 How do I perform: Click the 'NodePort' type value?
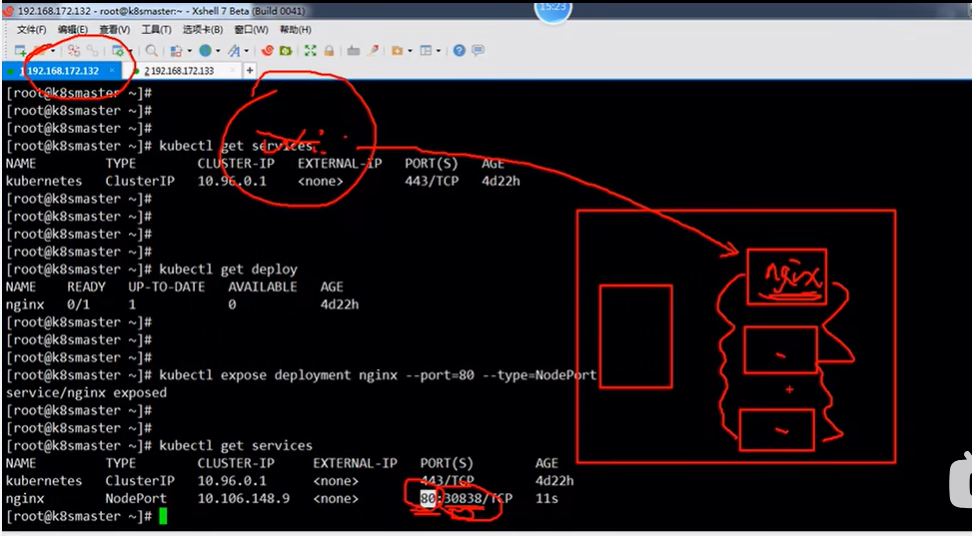click(136, 498)
